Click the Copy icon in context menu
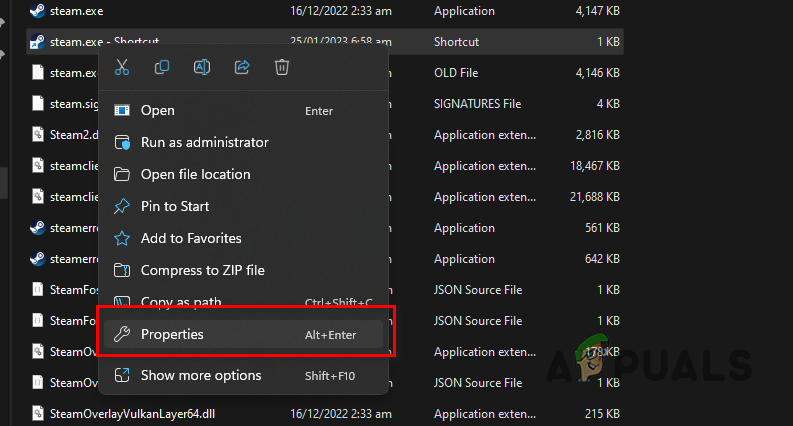Screen dimensions: 793x426 click(162, 67)
